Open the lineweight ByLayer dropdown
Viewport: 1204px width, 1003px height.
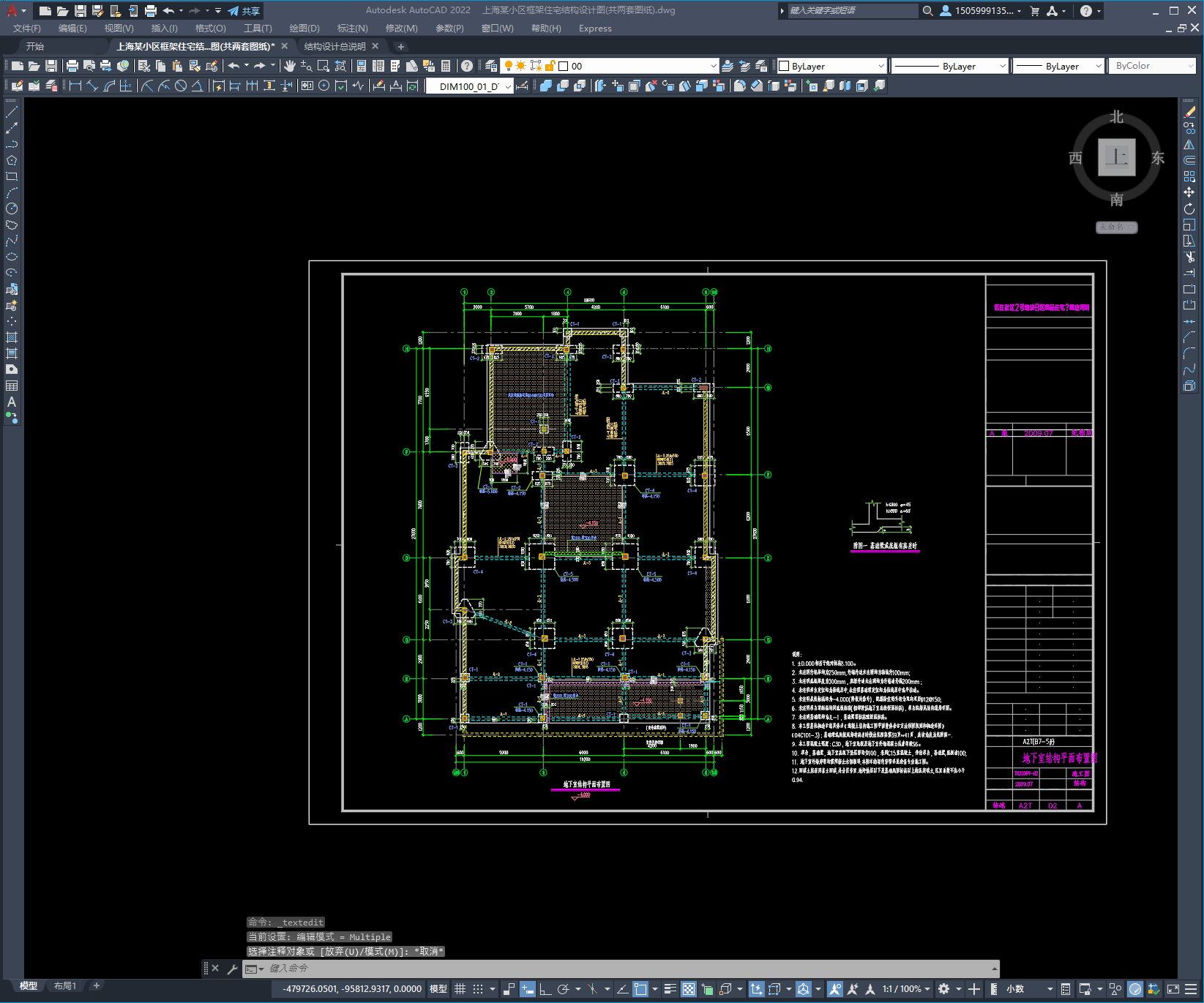click(x=1099, y=66)
